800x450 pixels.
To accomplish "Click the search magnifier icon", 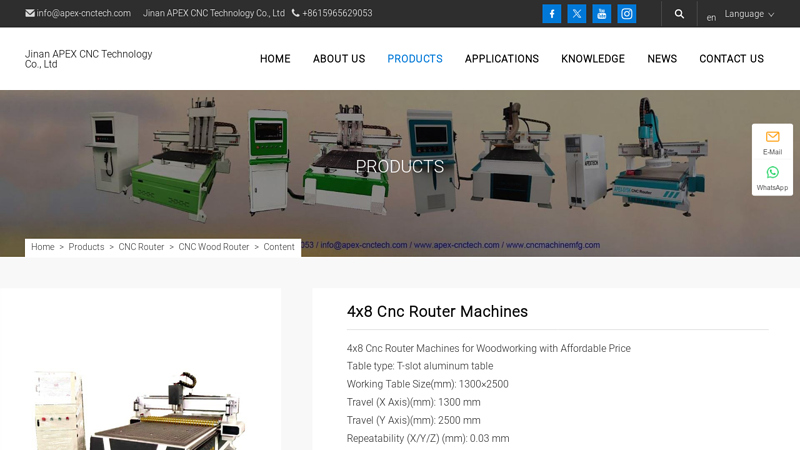I will pos(679,14).
